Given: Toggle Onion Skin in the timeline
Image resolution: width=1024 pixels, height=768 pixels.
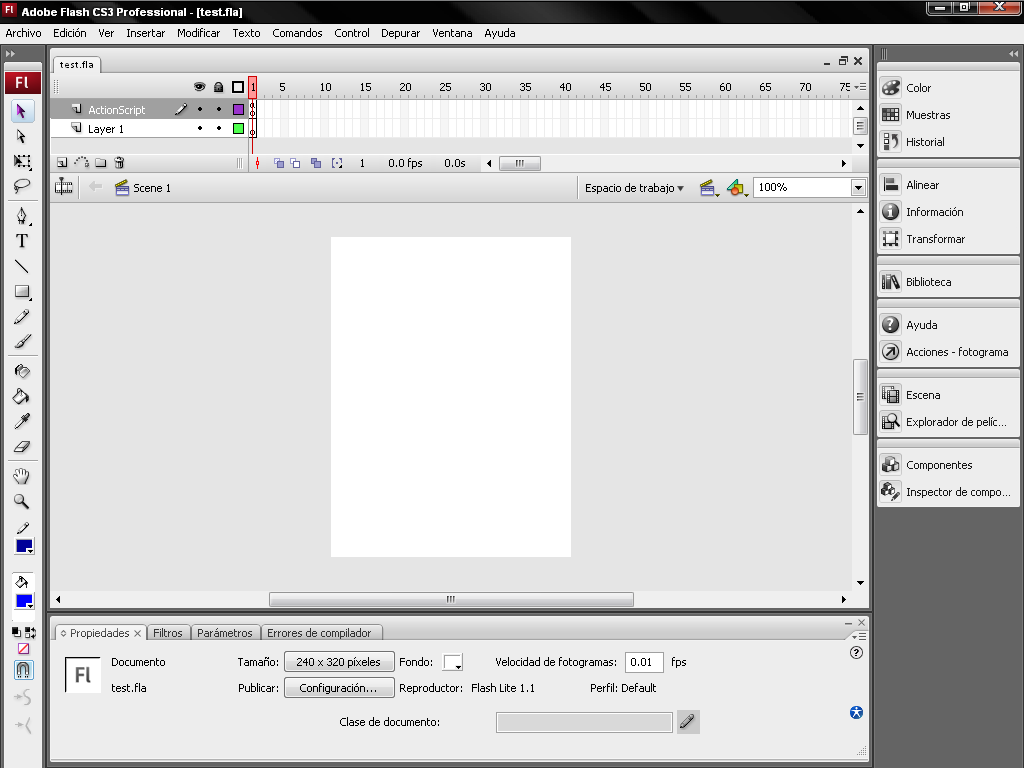Looking at the screenshot, I should [x=279, y=163].
